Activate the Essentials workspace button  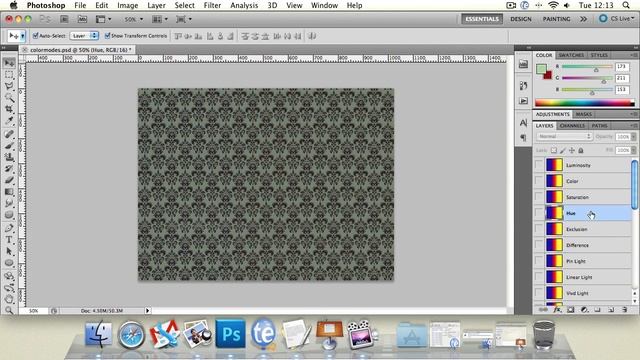482,19
